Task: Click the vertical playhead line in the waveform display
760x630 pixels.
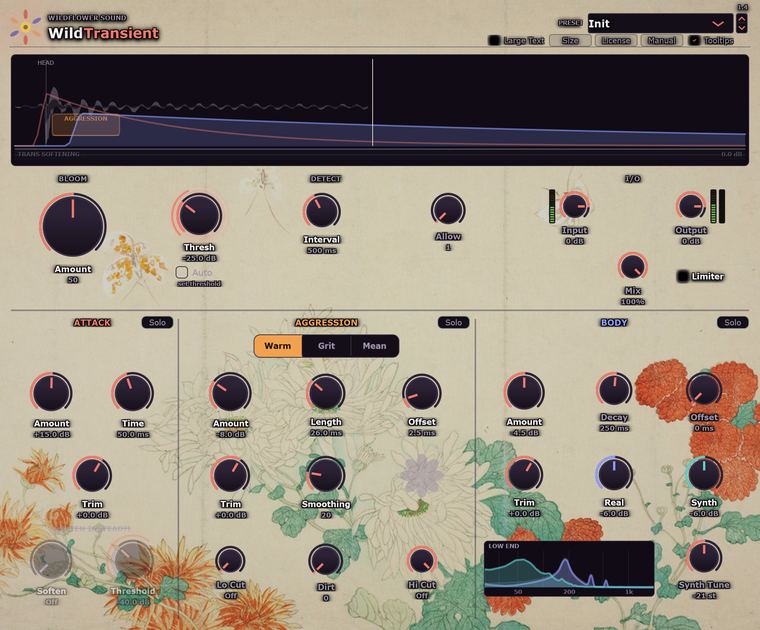Action: point(372,102)
